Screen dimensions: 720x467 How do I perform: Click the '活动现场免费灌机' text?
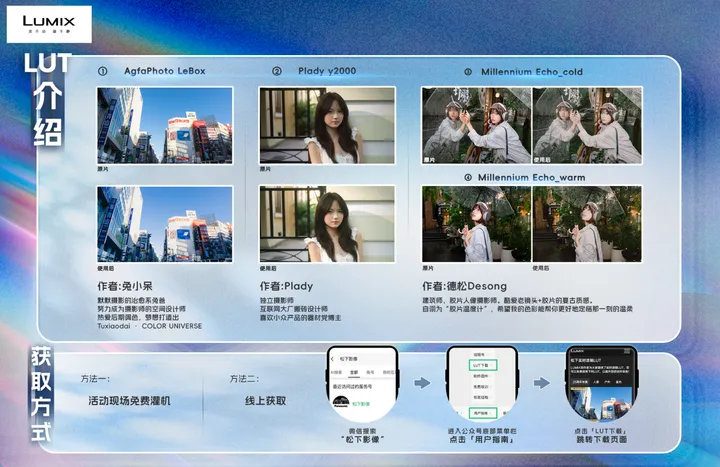click(x=129, y=400)
